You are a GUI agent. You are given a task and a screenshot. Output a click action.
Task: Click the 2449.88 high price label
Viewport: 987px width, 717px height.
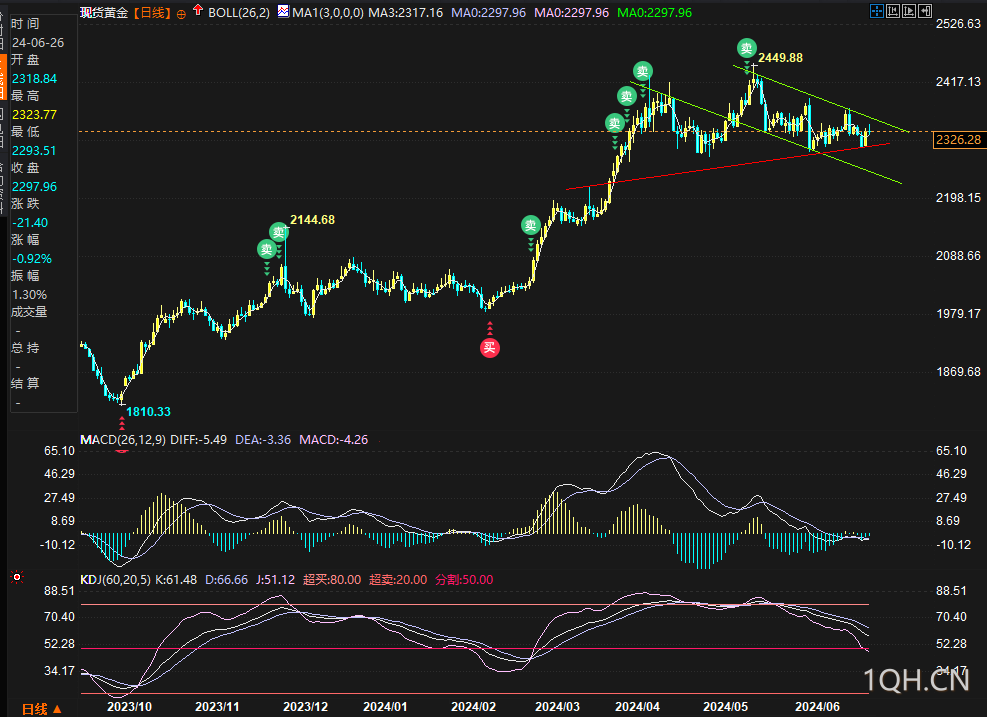(781, 58)
